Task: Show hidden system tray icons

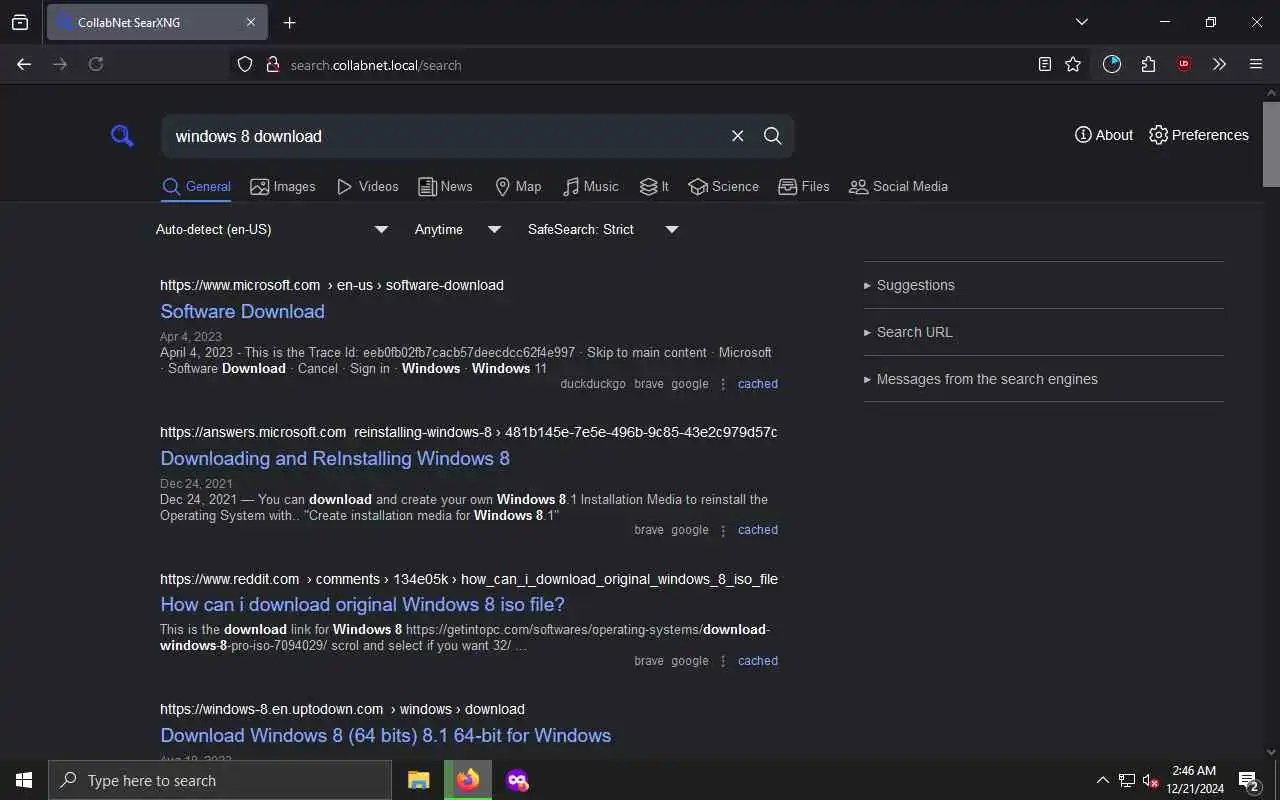Action: (1102, 780)
